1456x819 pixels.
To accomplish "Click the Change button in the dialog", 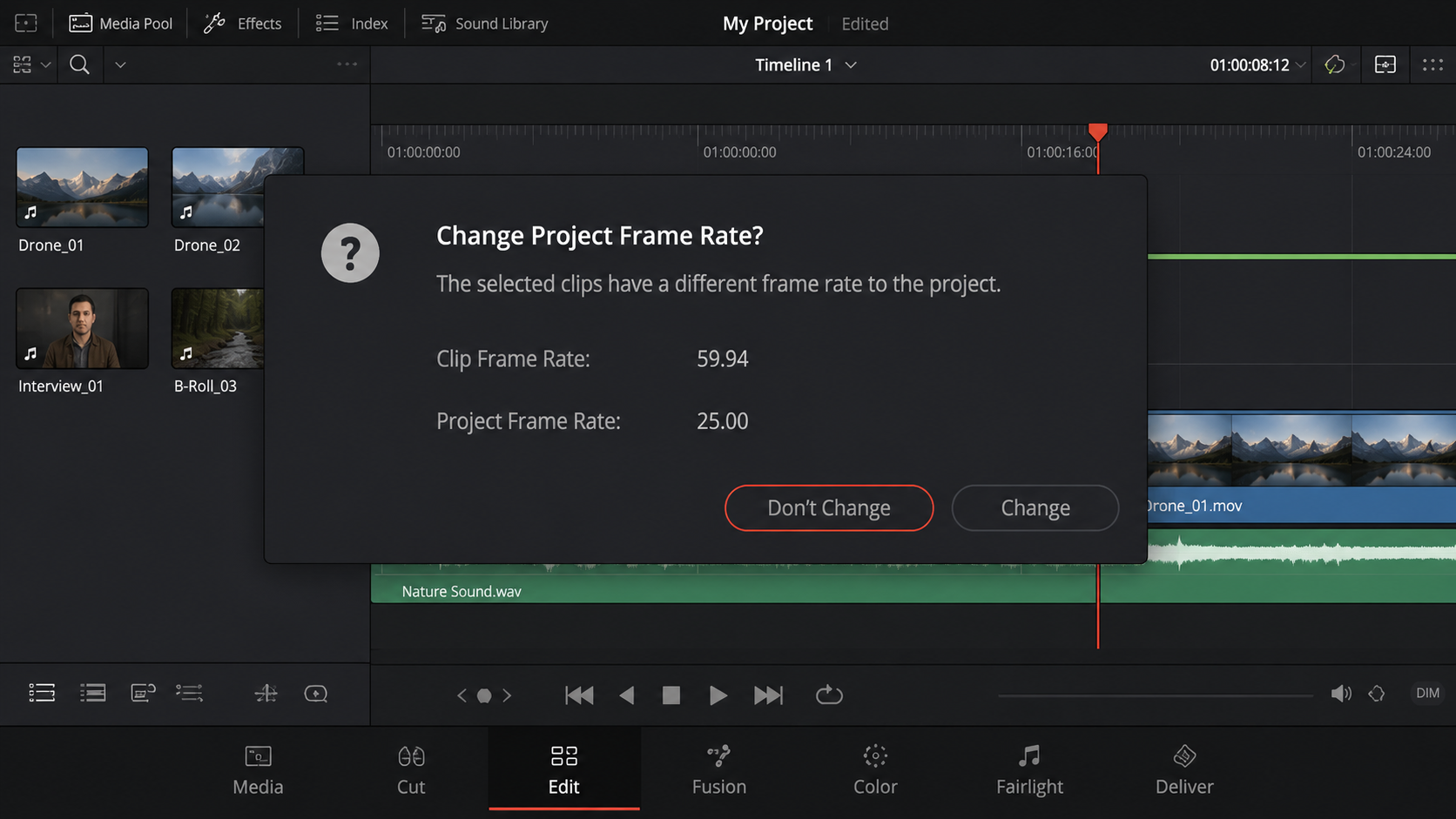I will coord(1035,507).
